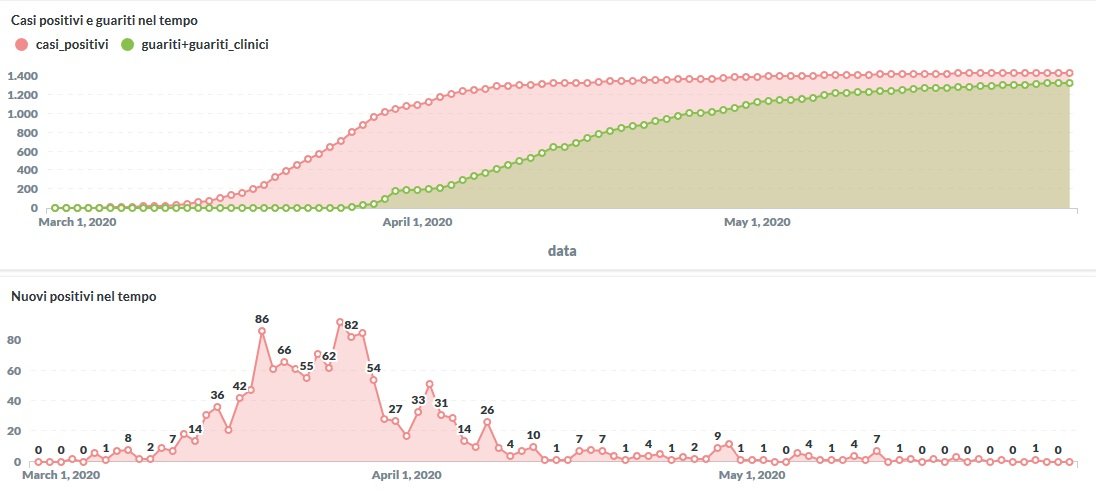
Task: Select the data point labeled 26
Action: (x=487, y=422)
